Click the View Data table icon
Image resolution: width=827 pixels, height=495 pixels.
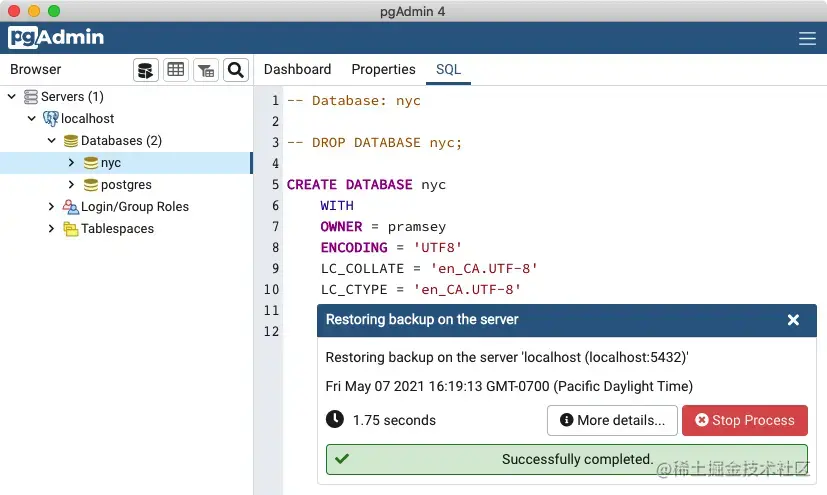(x=176, y=70)
